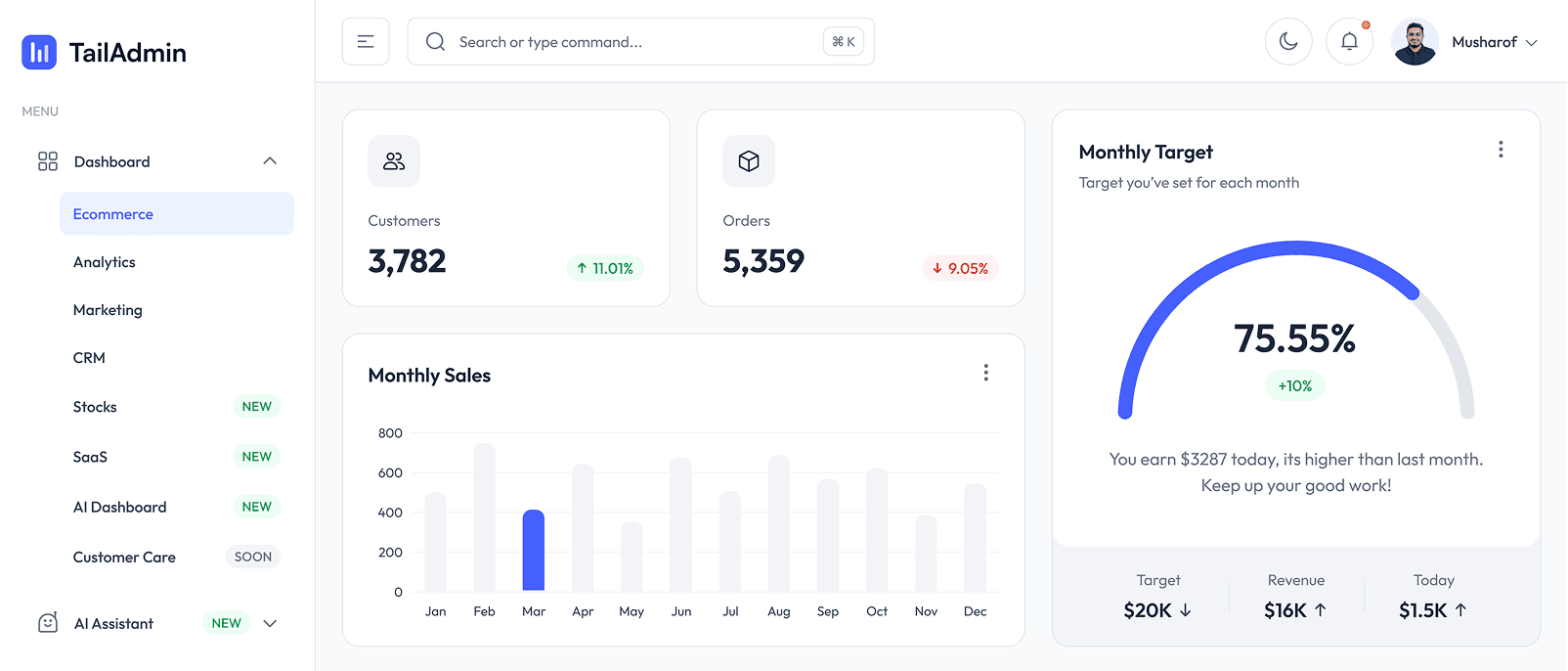Open the Monthly Sales options menu
Image resolution: width=1568 pixels, height=671 pixels.
point(985,373)
